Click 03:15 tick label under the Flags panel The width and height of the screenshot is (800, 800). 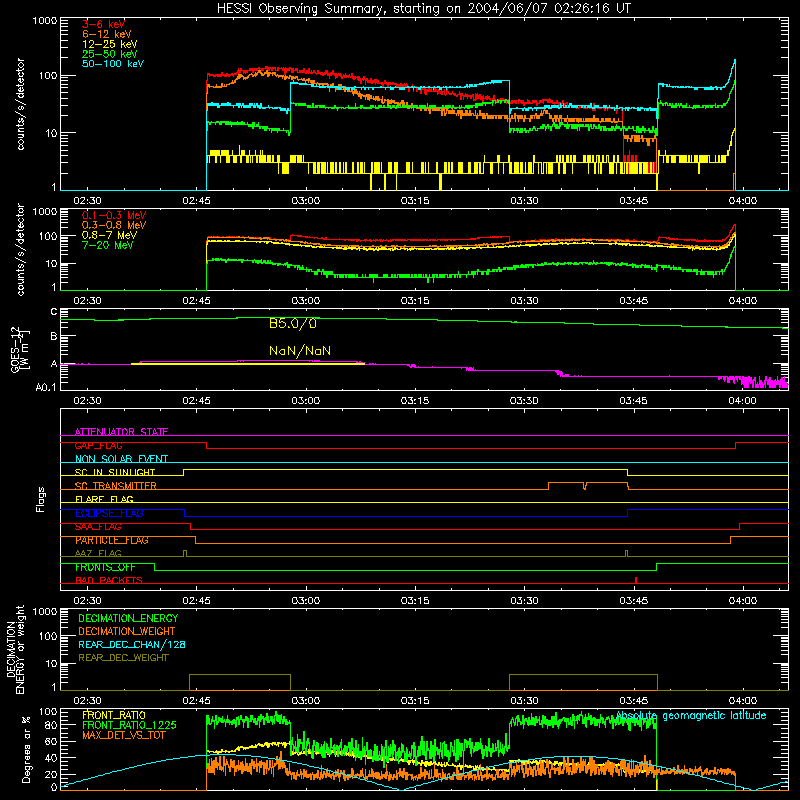pyautogui.click(x=415, y=601)
